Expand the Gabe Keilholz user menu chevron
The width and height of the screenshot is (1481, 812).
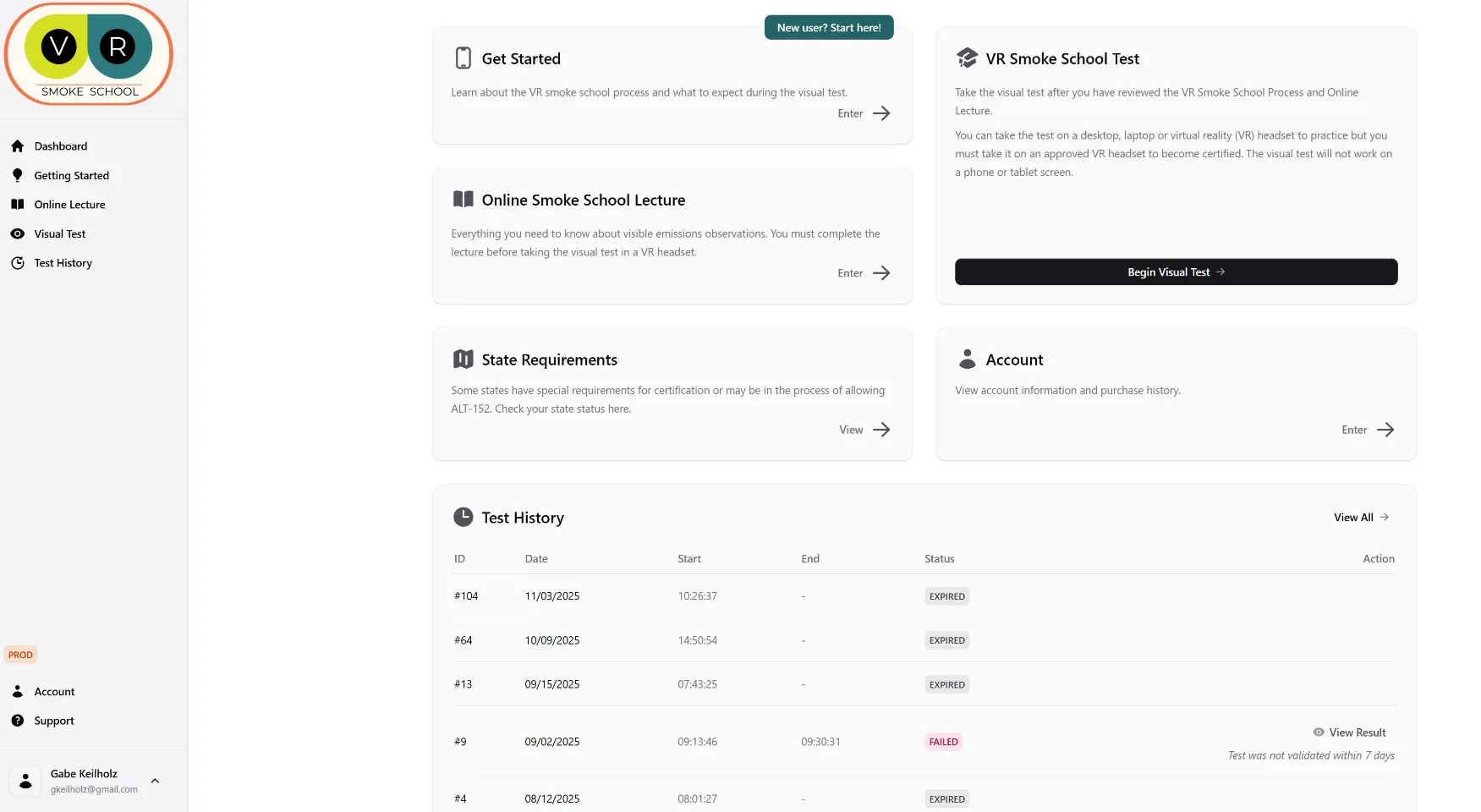(155, 780)
